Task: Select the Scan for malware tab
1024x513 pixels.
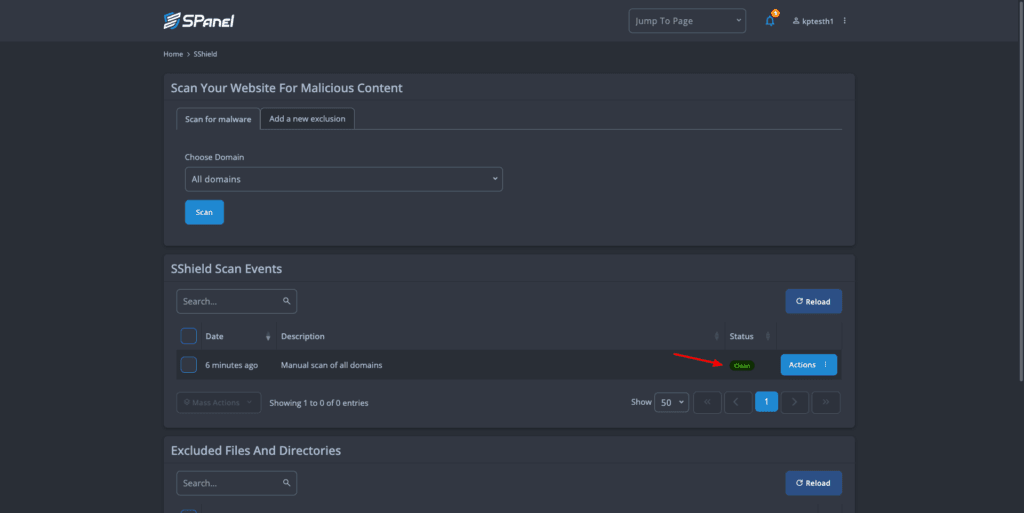Action: click(218, 119)
